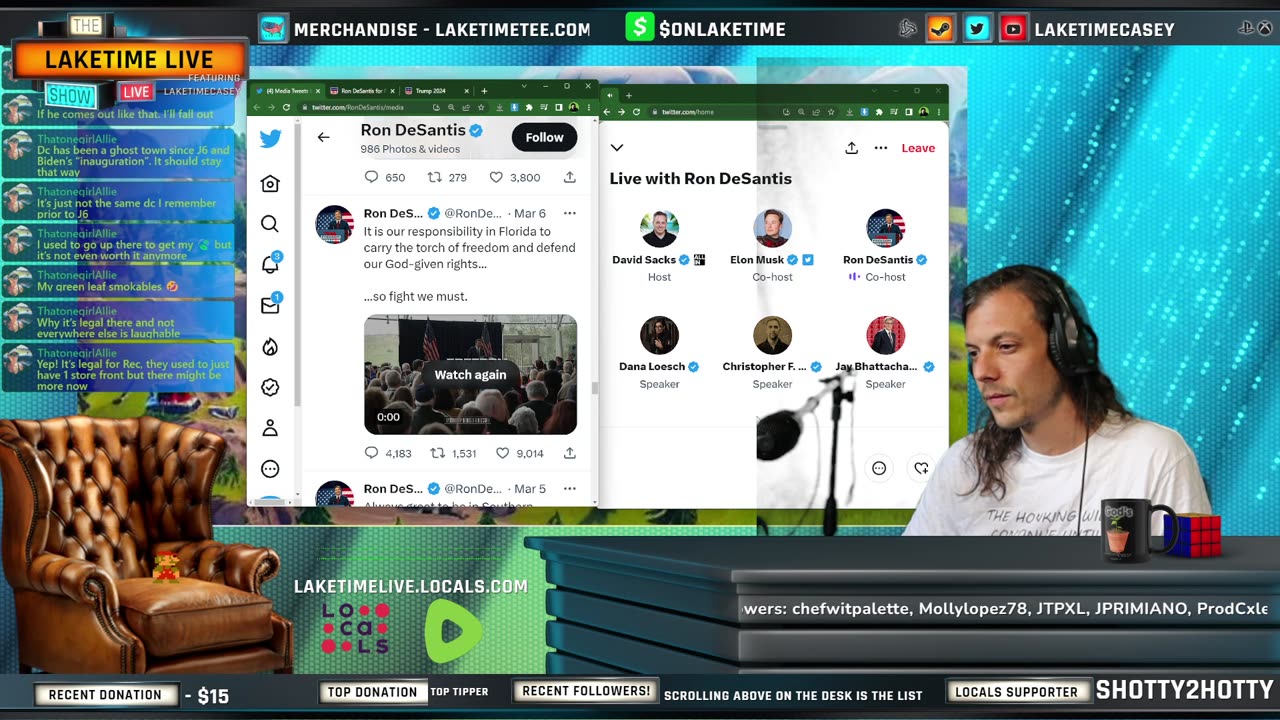Viewport: 1280px width, 720px height.
Task: Share the Live with Ron DeSantis space
Action: pos(851,148)
